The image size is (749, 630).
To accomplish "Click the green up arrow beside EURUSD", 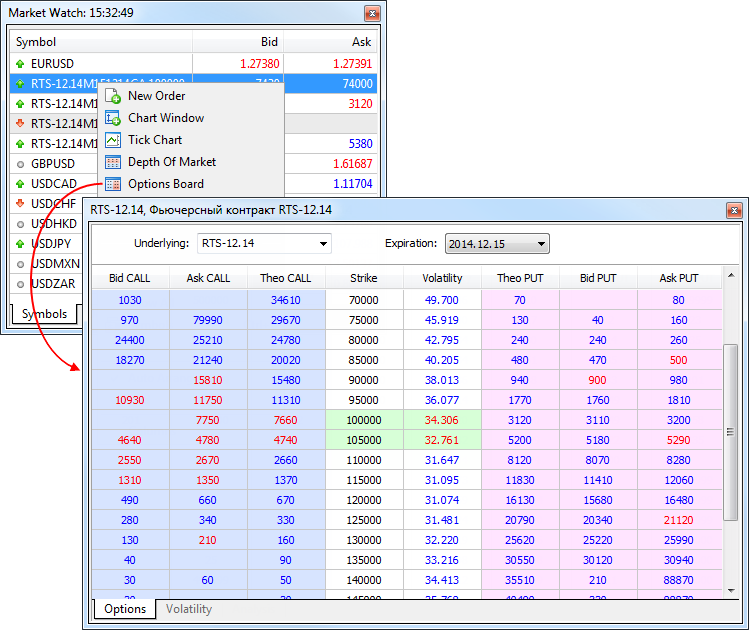I will coord(20,63).
